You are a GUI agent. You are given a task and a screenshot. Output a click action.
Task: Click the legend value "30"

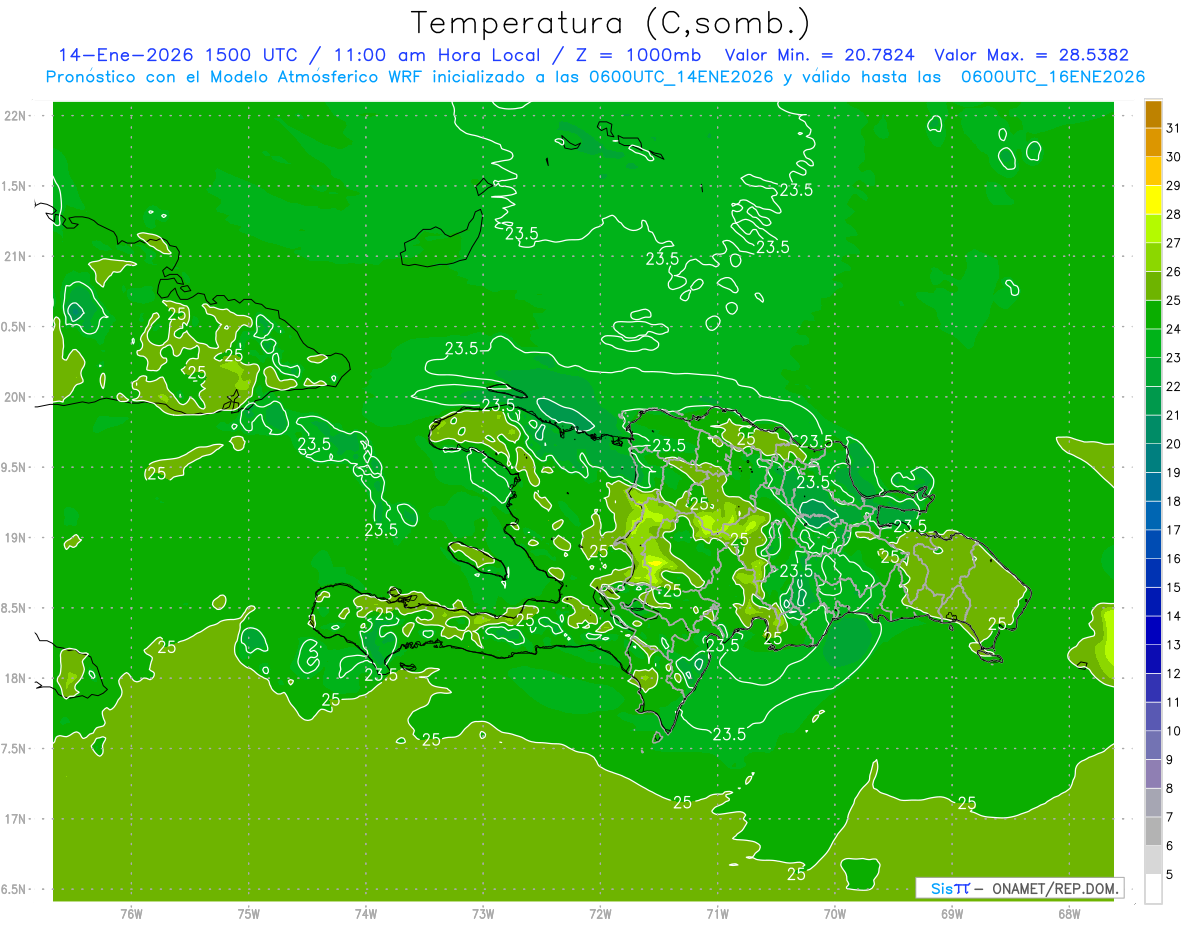coord(1174,157)
